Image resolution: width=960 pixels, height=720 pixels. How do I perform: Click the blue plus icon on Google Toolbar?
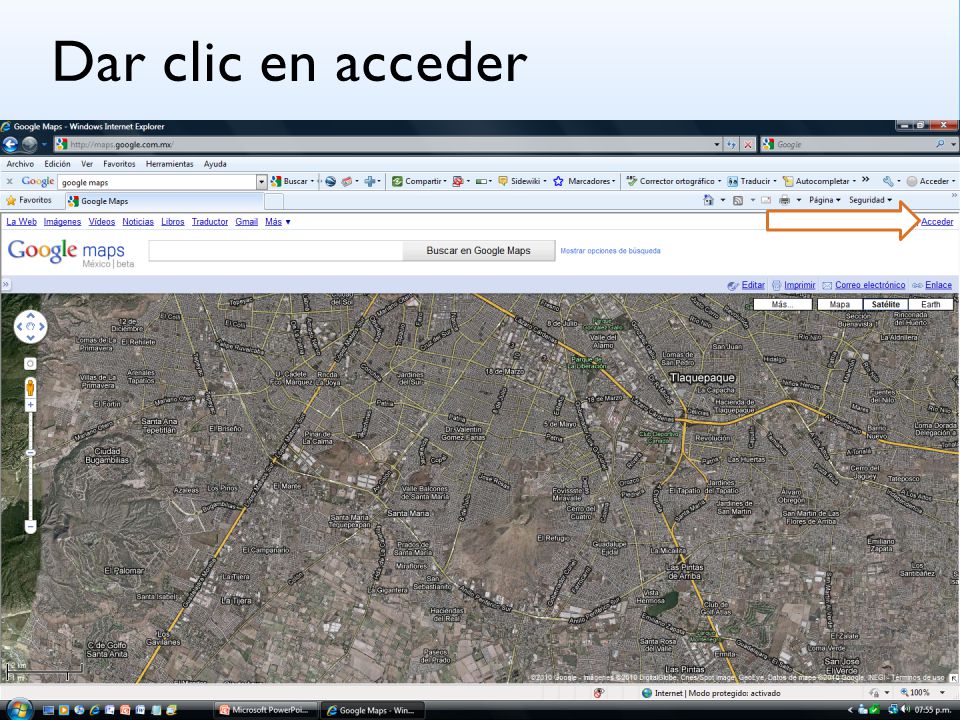[372, 181]
